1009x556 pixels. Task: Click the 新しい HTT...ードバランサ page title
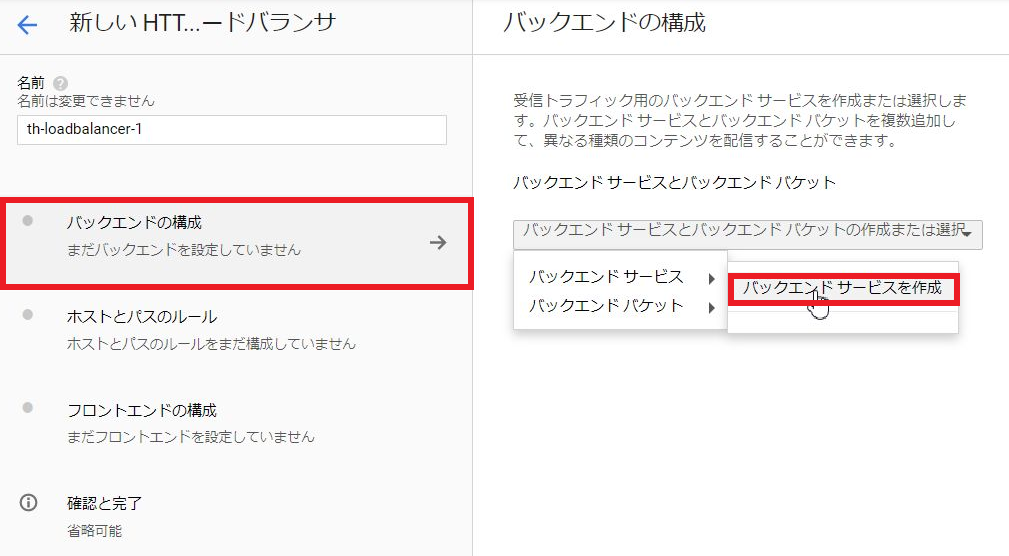coord(203,23)
